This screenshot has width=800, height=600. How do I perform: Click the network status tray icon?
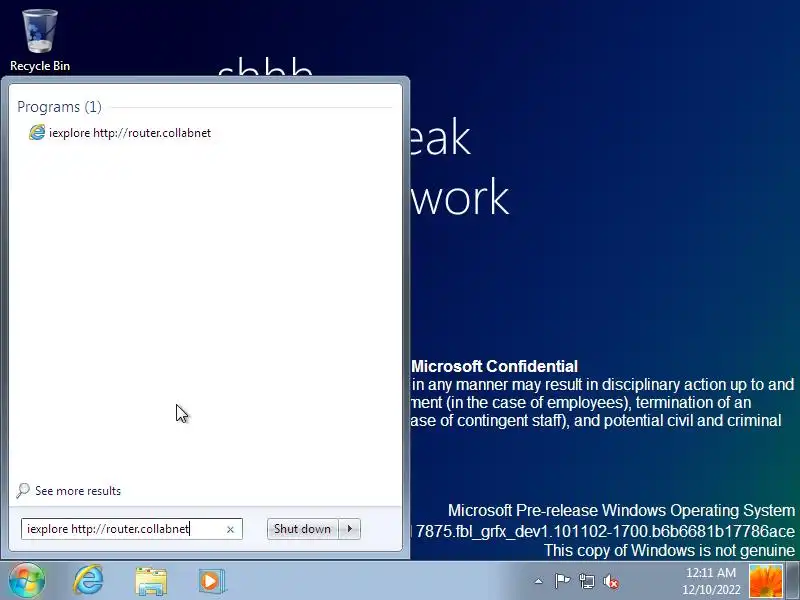pyautogui.click(x=587, y=581)
